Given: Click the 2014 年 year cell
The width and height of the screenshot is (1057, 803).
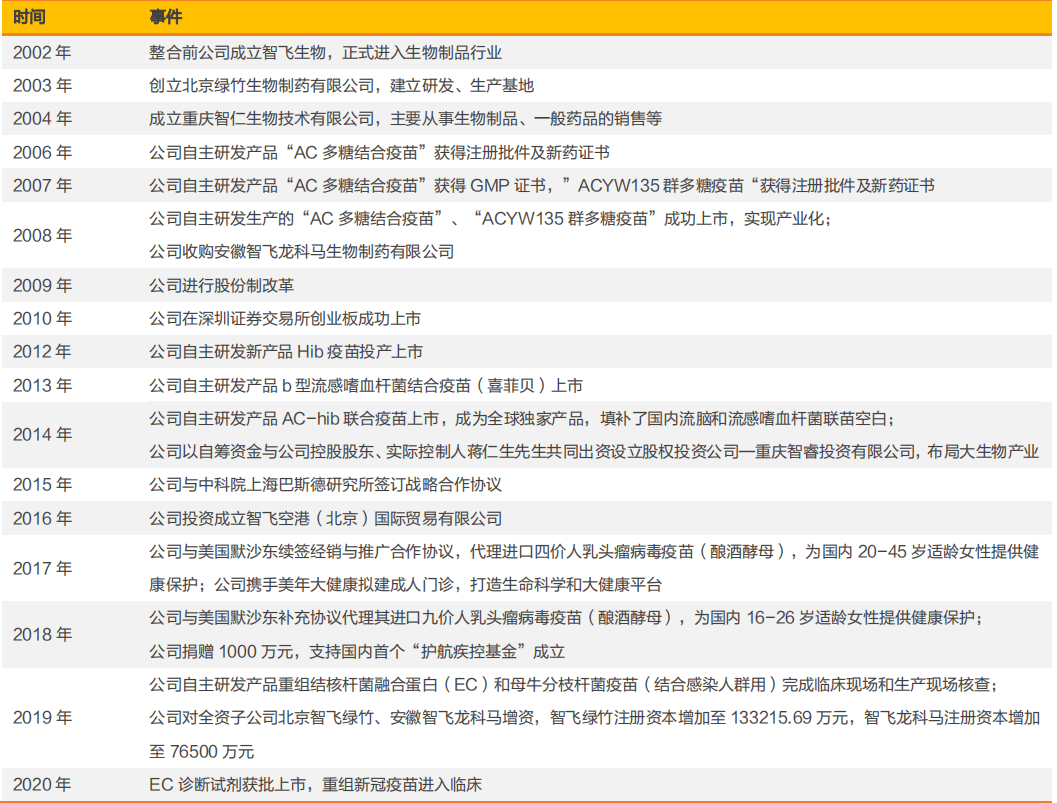Looking at the screenshot, I should [42, 435].
